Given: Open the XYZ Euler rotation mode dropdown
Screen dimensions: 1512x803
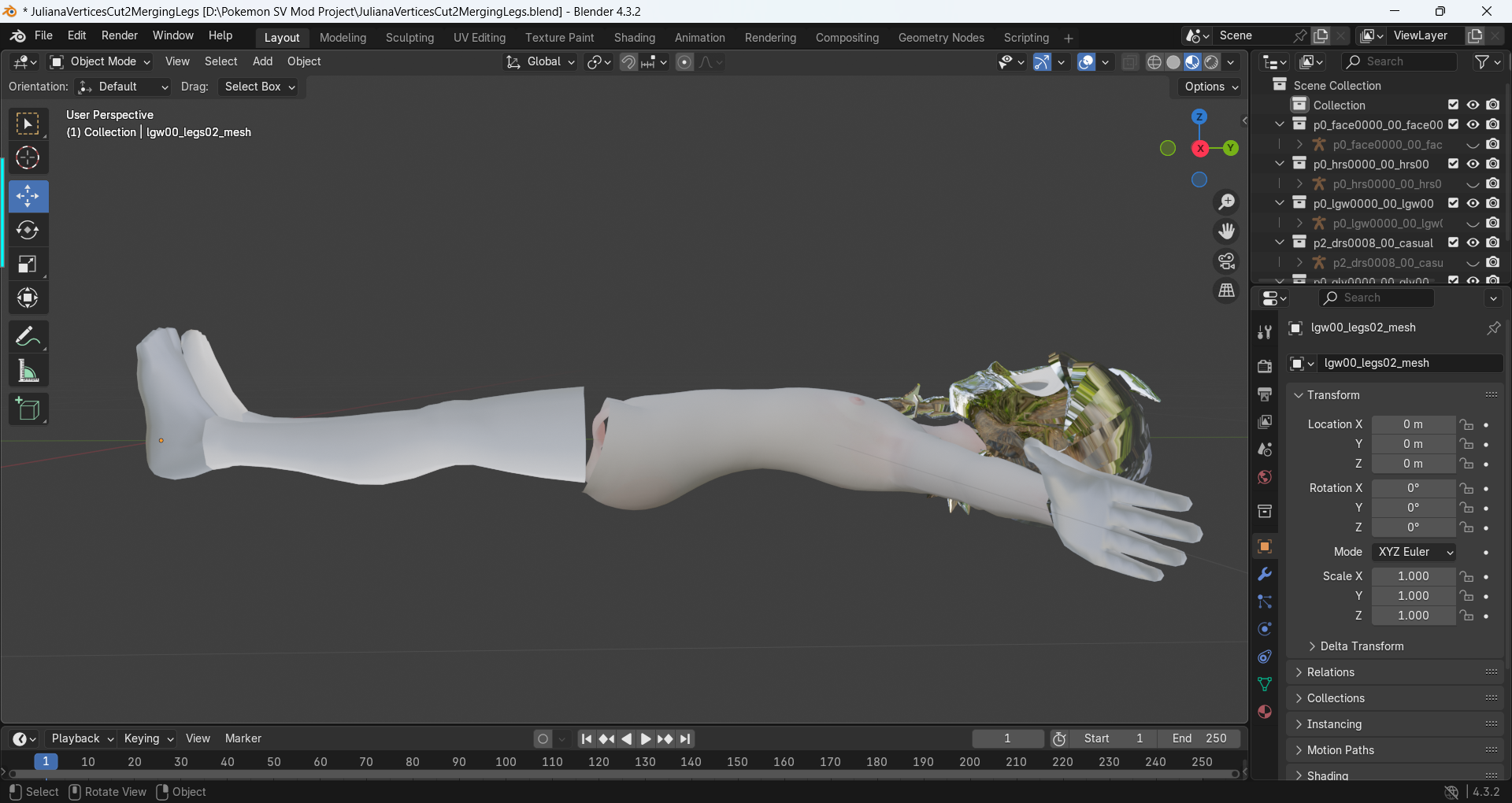Looking at the screenshot, I should click(1414, 552).
